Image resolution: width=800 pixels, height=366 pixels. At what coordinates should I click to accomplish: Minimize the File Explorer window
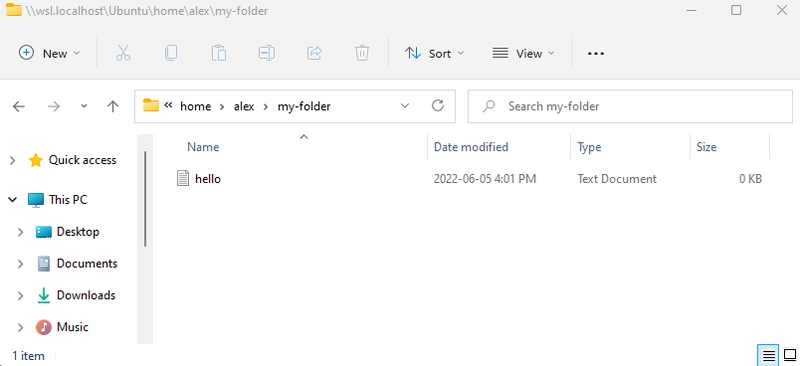click(690, 10)
